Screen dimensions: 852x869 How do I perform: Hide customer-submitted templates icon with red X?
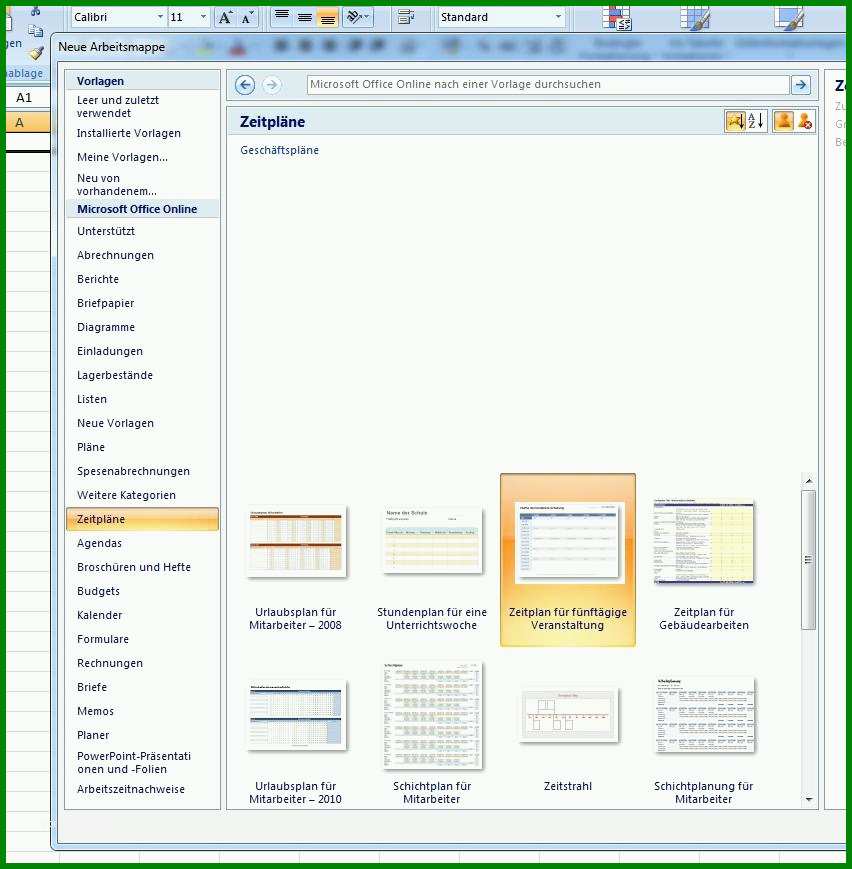point(804,121)
